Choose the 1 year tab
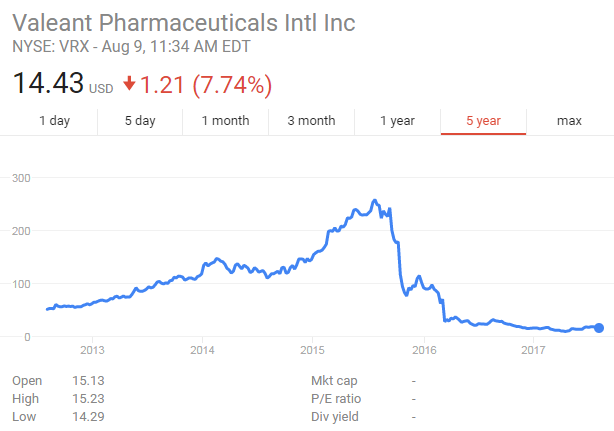This screenshot has height=431, width=614. (x=397, y=121)
